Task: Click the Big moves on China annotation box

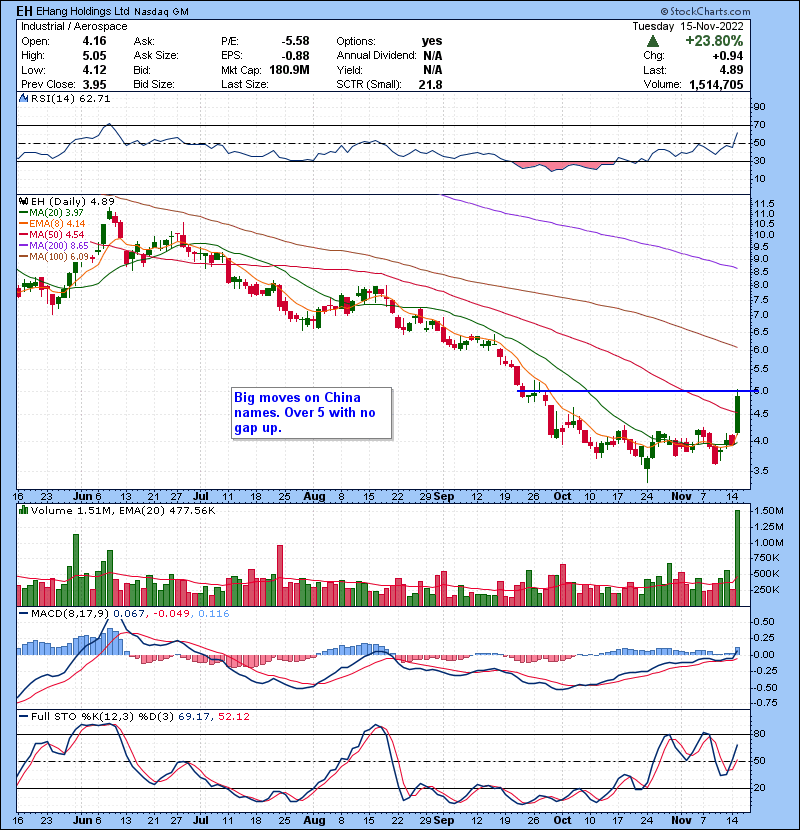Action: (312, 413)
